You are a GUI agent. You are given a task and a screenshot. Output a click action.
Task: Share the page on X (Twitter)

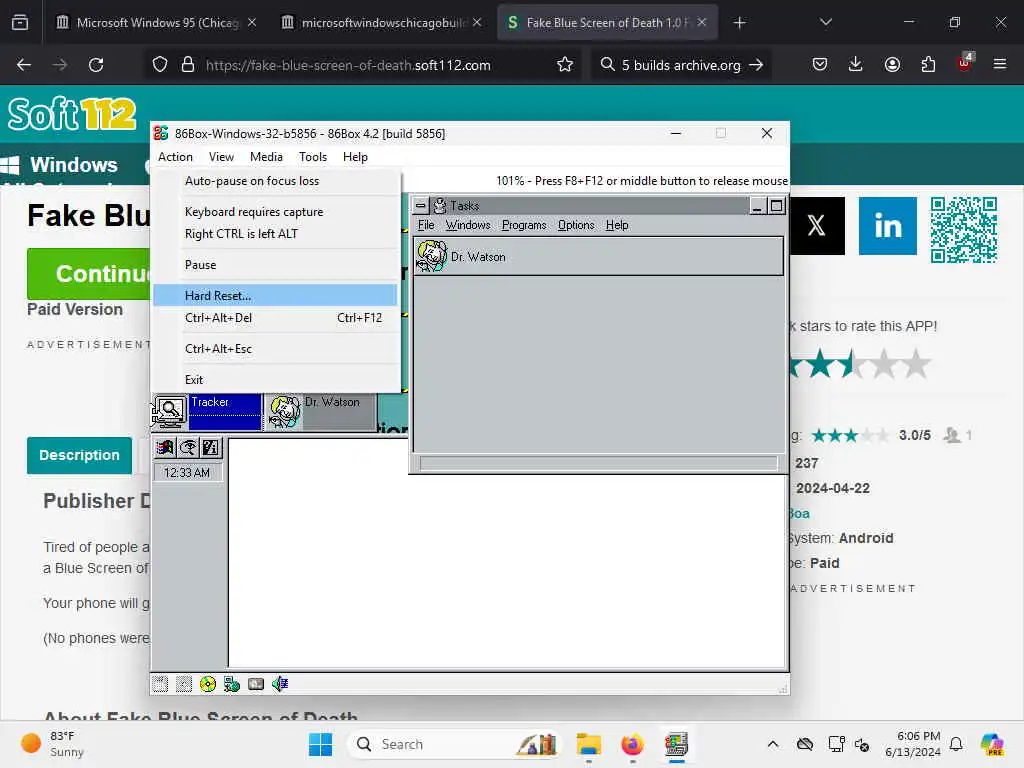tap(817, 226)
